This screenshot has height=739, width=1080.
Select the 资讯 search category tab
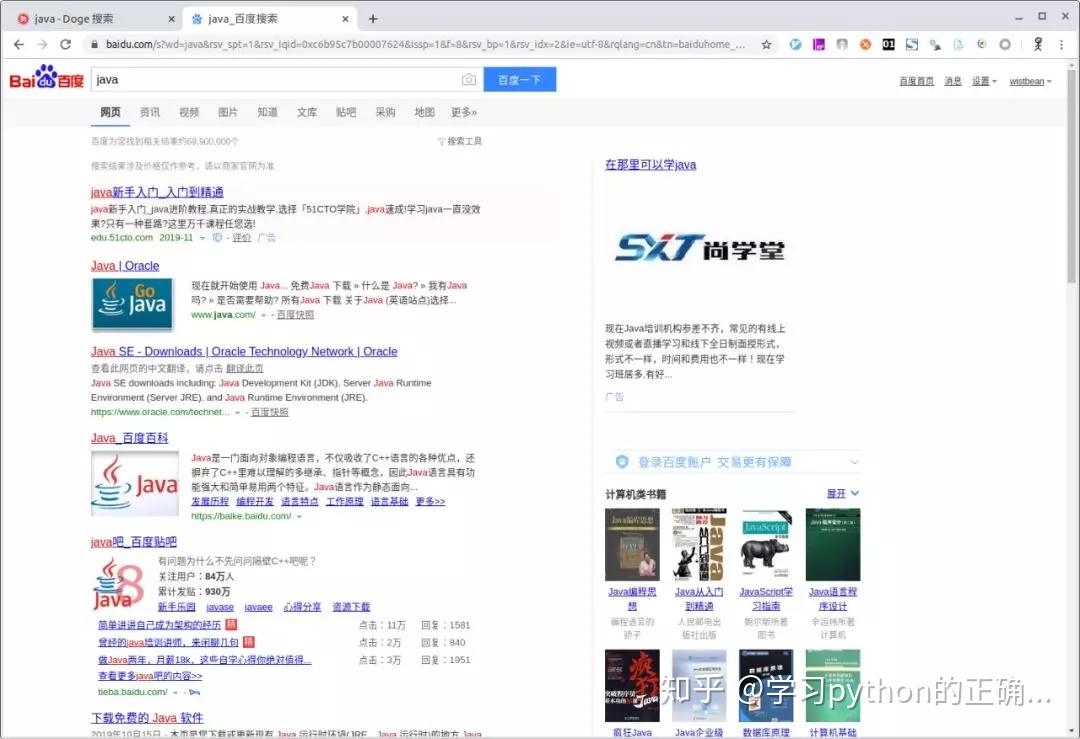(149, 112)
